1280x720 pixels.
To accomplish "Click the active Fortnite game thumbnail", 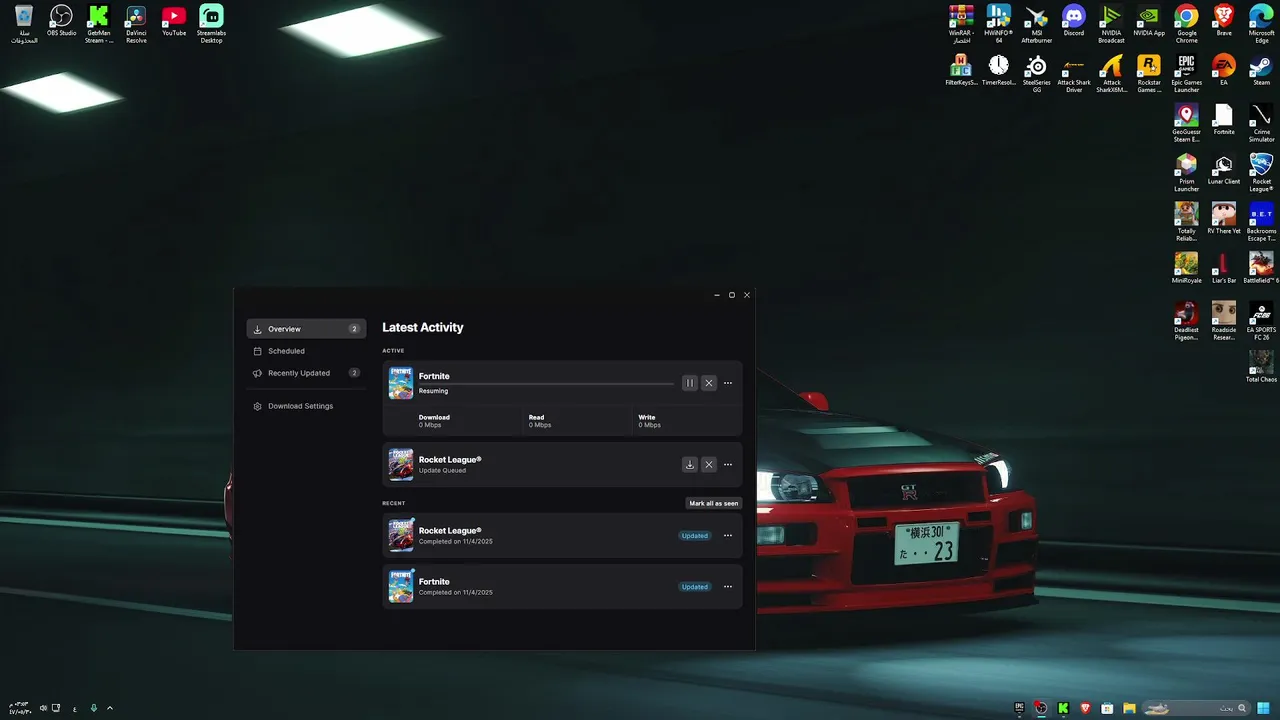I will coord(401,383).
